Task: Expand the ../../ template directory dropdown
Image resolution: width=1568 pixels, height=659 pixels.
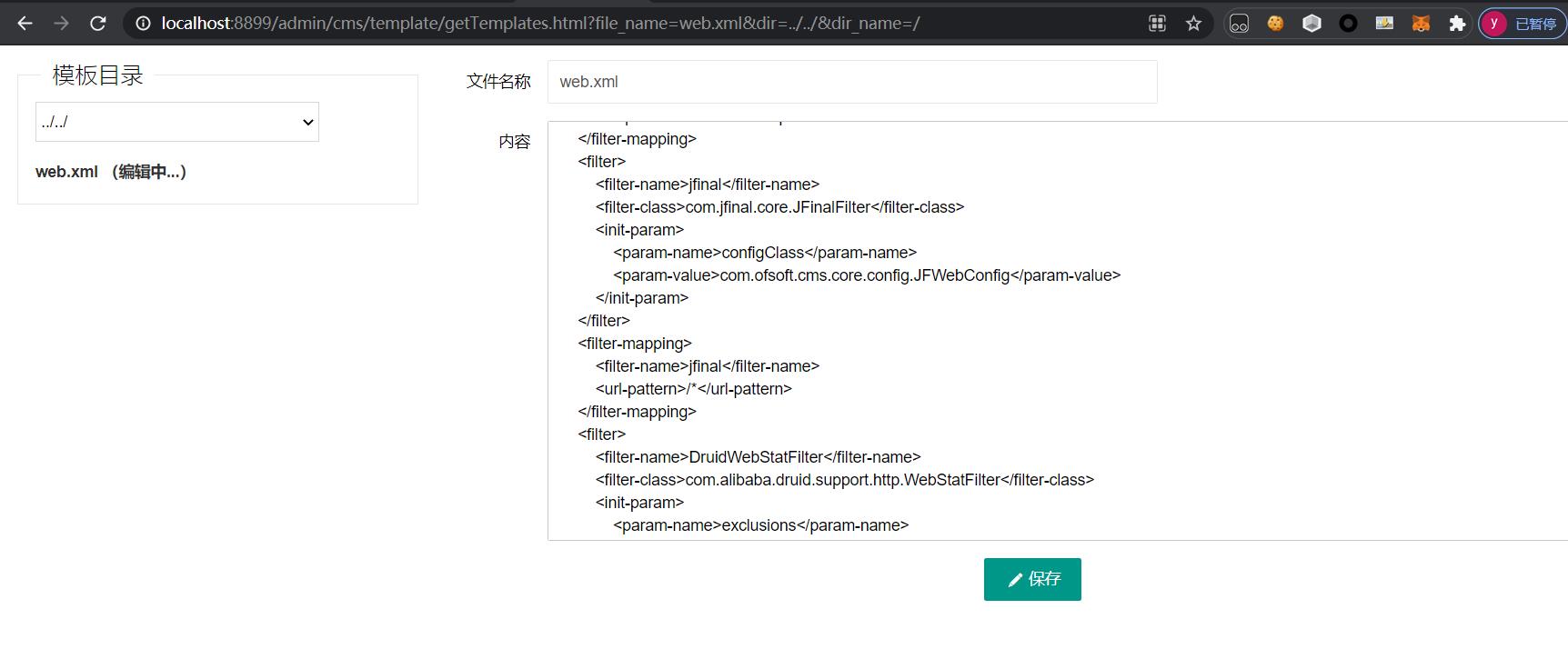Action: (x=177, y=122)
